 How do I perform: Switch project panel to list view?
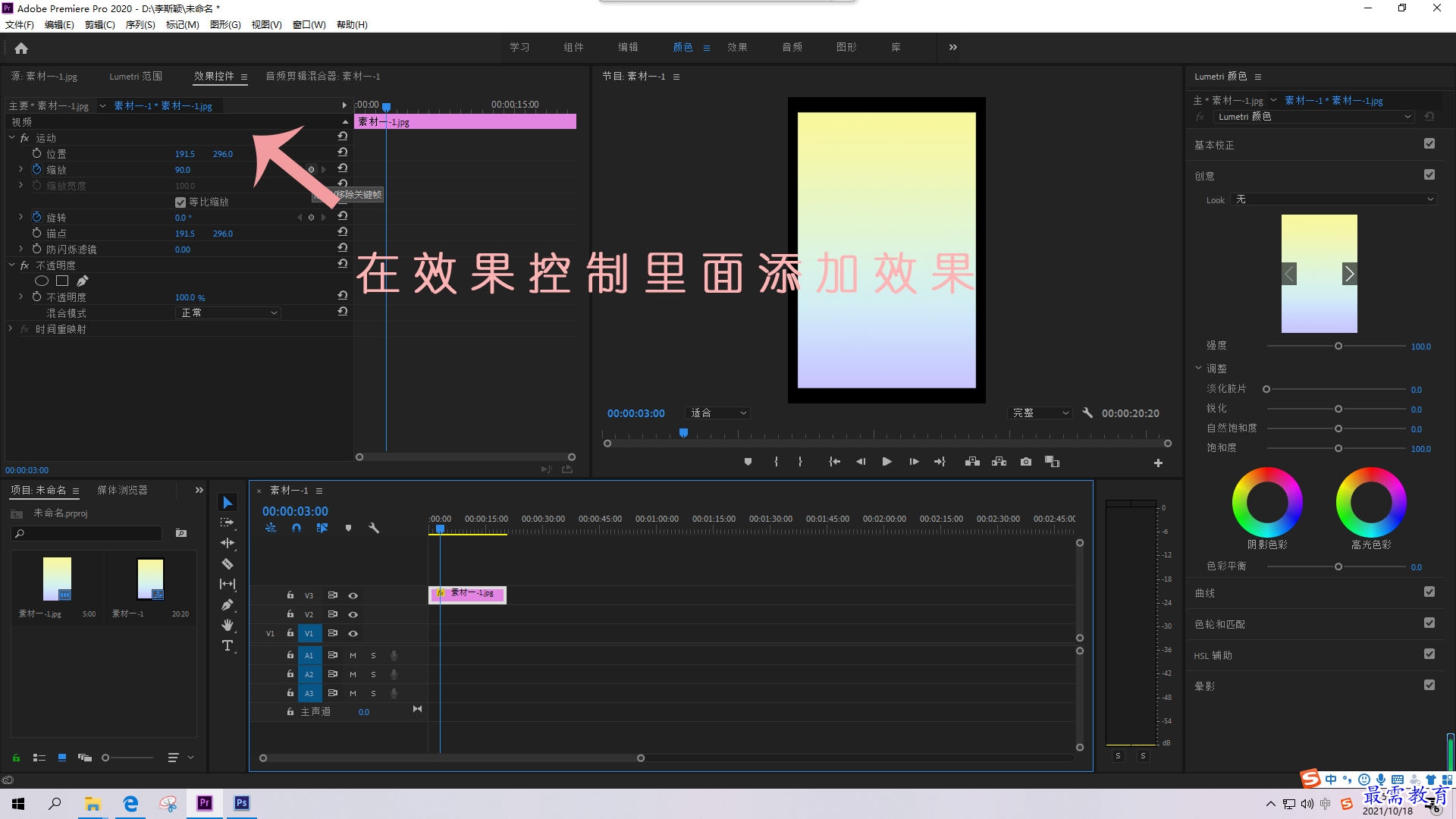click(x=39, y=758)
